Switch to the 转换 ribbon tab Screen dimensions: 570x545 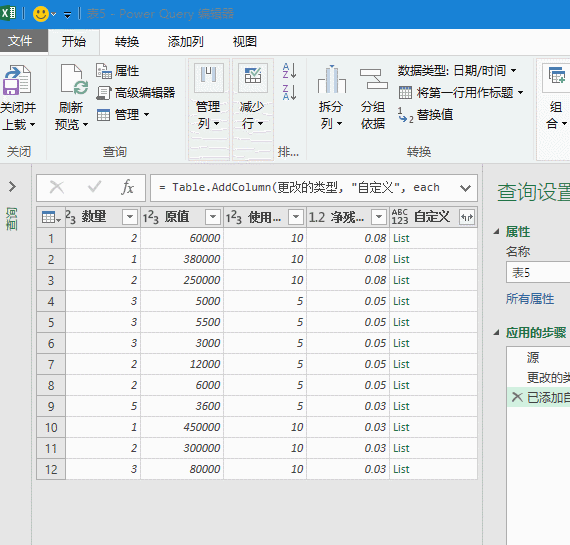point(127,42)
